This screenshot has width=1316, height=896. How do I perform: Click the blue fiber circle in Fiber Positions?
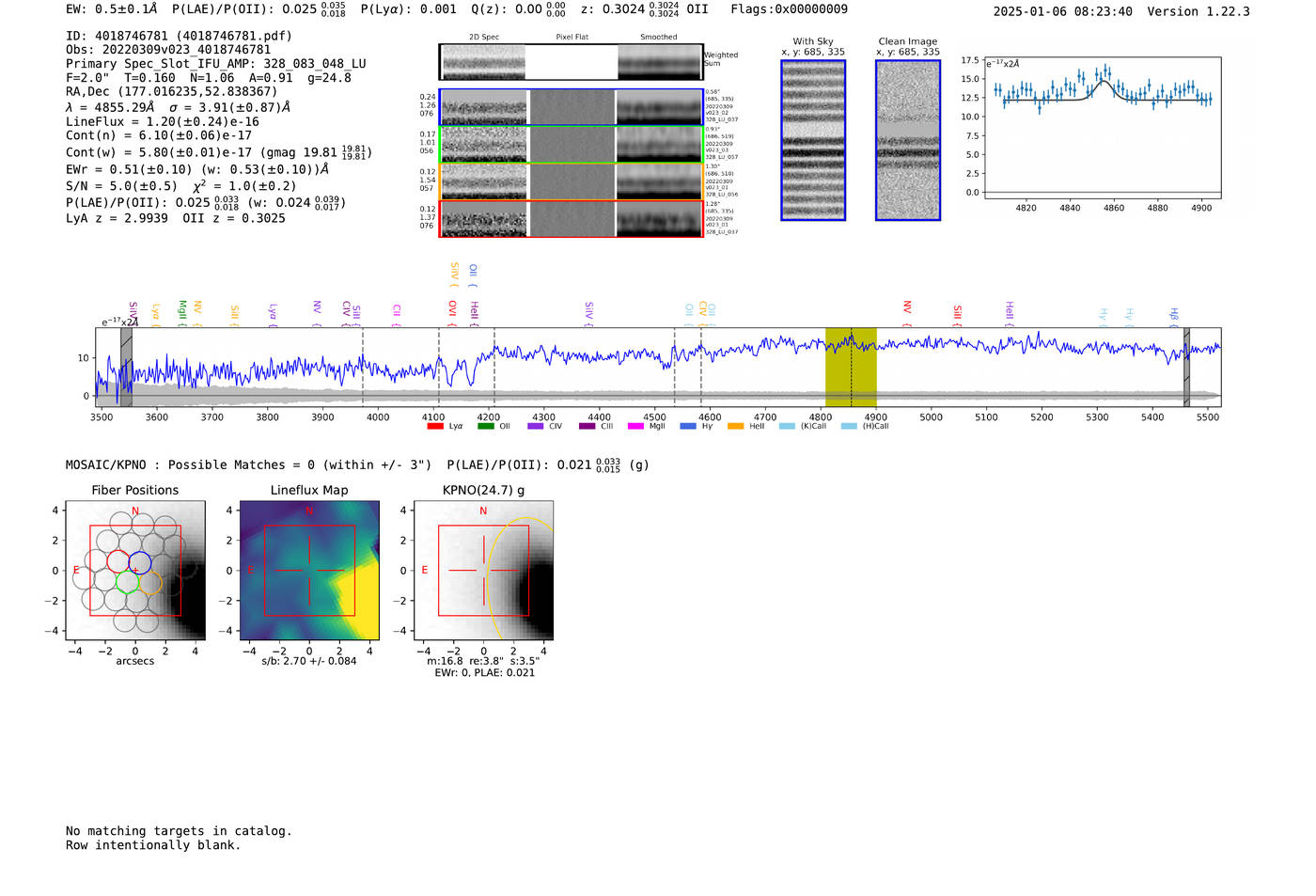140,563
